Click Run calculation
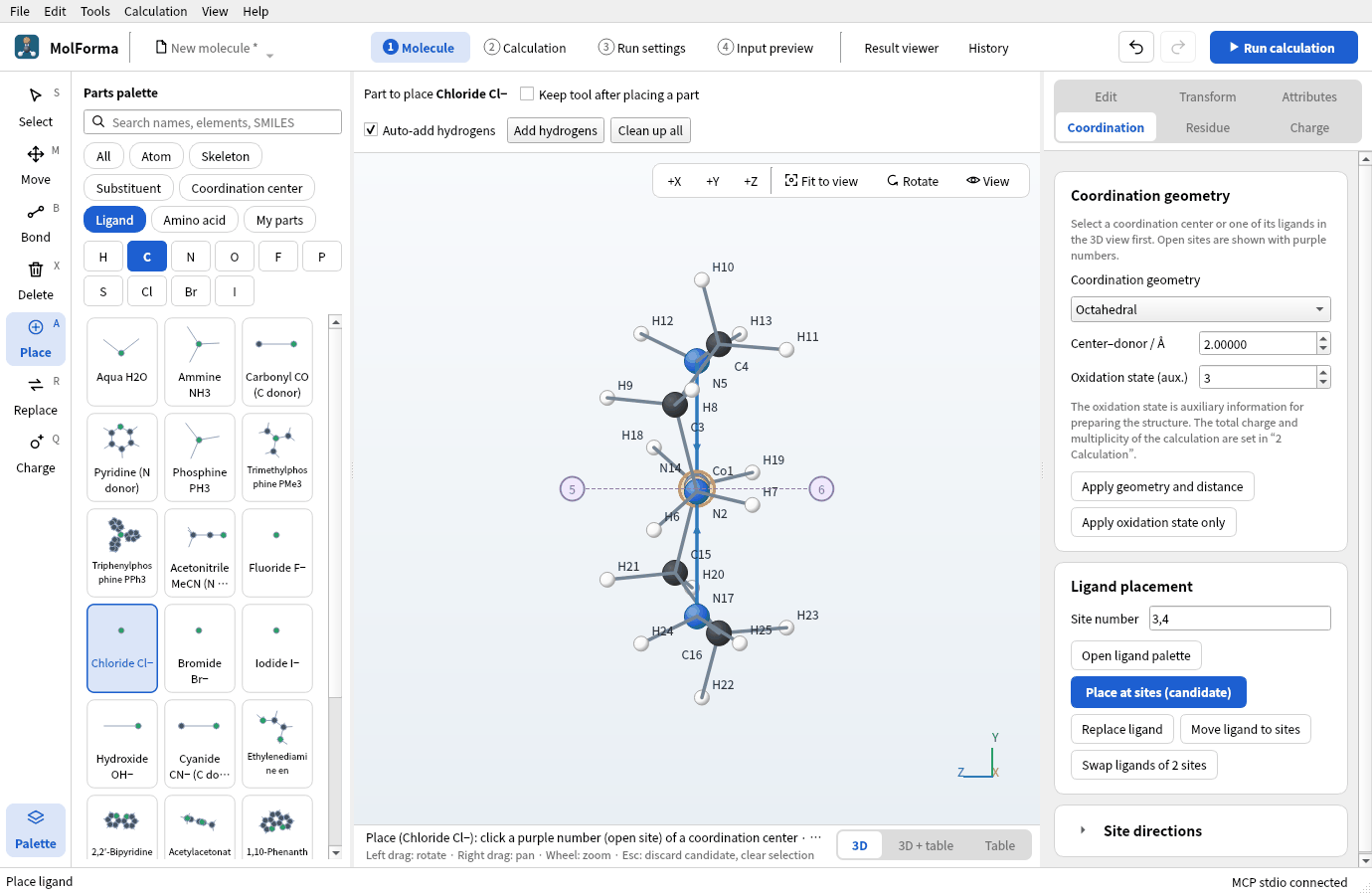The width and height of the screenshot is (1372, 895). tap(1284, 48)
